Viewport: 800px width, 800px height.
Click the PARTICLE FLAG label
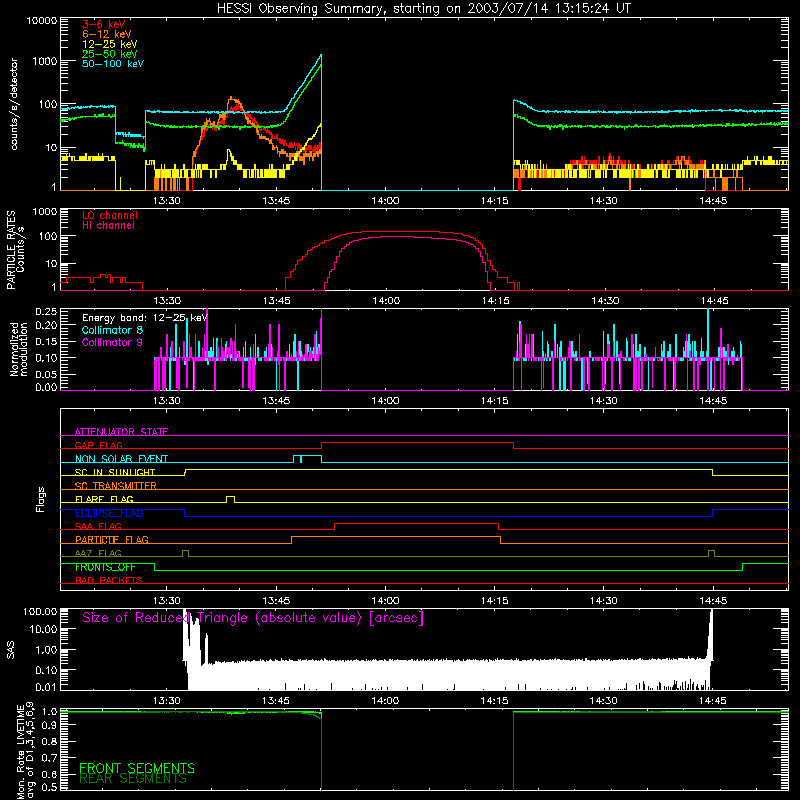(112, 540)
